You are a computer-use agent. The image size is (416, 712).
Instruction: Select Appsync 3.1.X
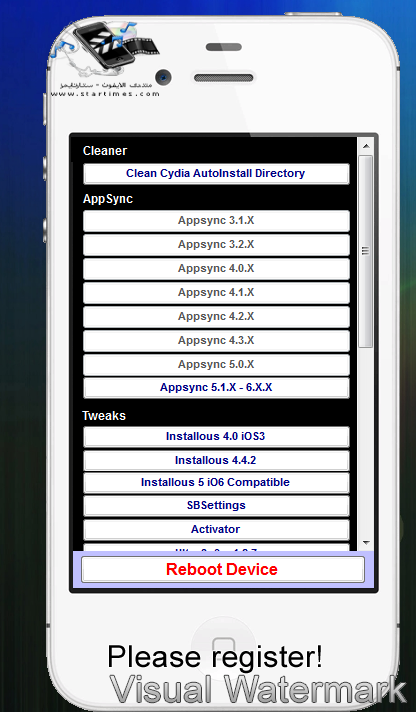[x=216, y=221]
